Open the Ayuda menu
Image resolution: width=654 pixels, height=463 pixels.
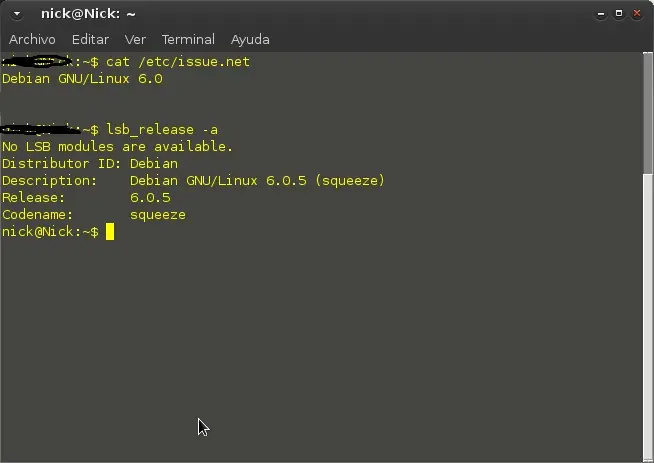pos(250,40)
